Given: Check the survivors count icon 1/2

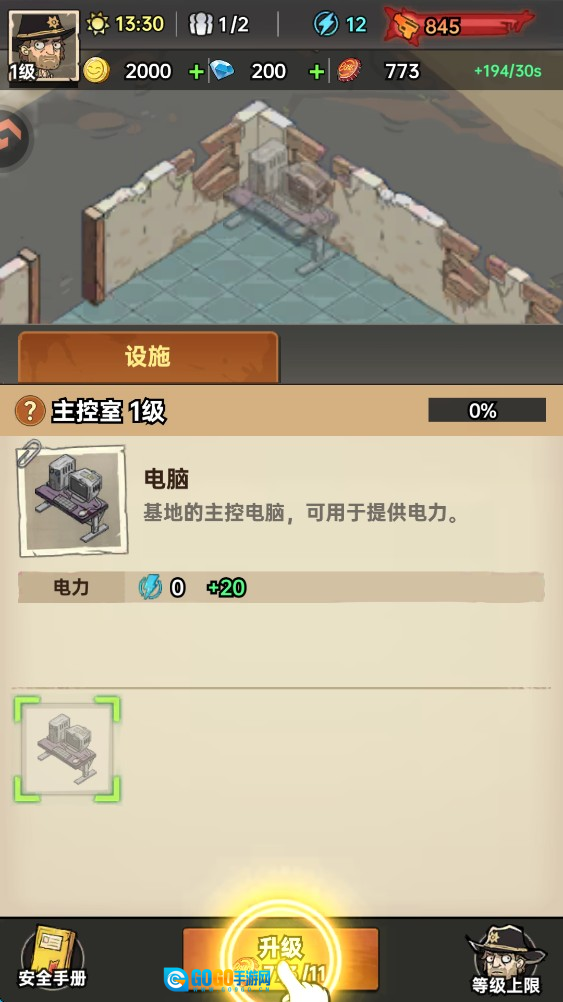Looking at the screenshot, I should click(x=201, y=24).
